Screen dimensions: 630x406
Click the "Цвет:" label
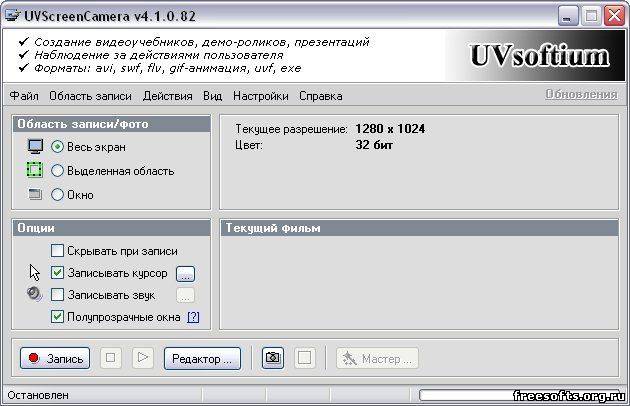(249, 145)
